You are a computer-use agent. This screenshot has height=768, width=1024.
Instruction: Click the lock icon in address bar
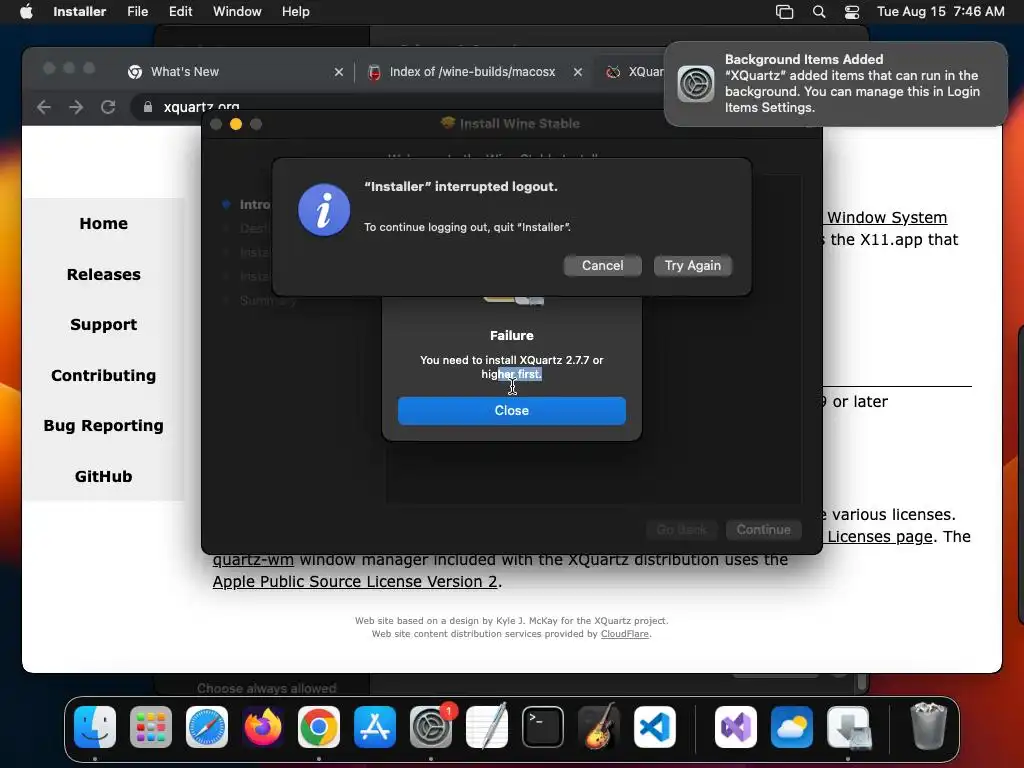pyautogui.click(x=148, y=106)
